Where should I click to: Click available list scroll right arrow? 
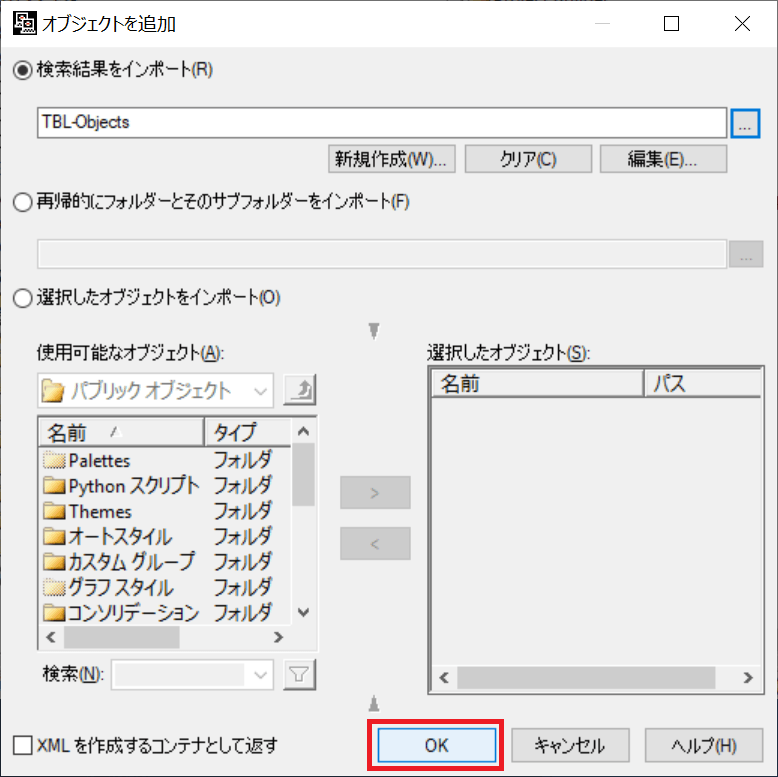coord(278,637)
